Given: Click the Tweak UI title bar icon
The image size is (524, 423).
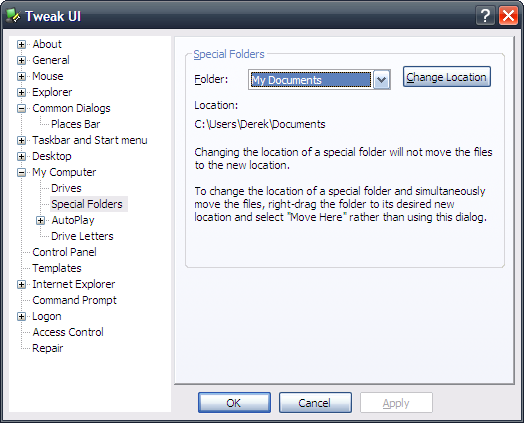Looking at the screenshot, I should [x=13, y=16].
